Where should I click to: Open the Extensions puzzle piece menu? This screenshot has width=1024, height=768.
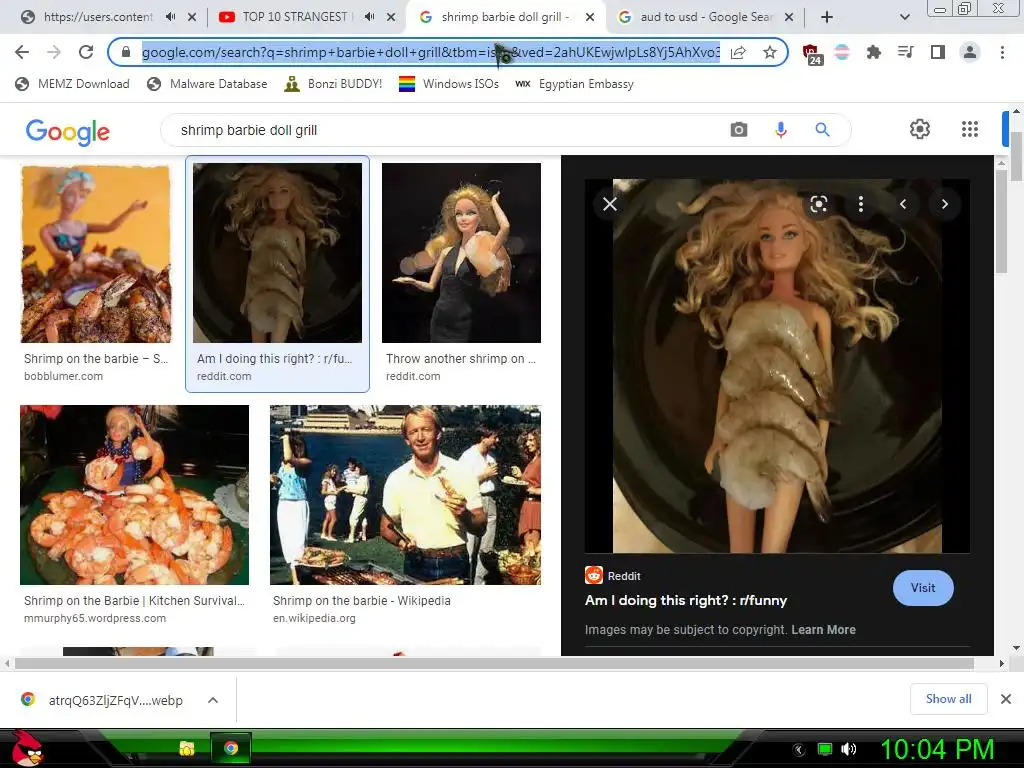[873, 52]
